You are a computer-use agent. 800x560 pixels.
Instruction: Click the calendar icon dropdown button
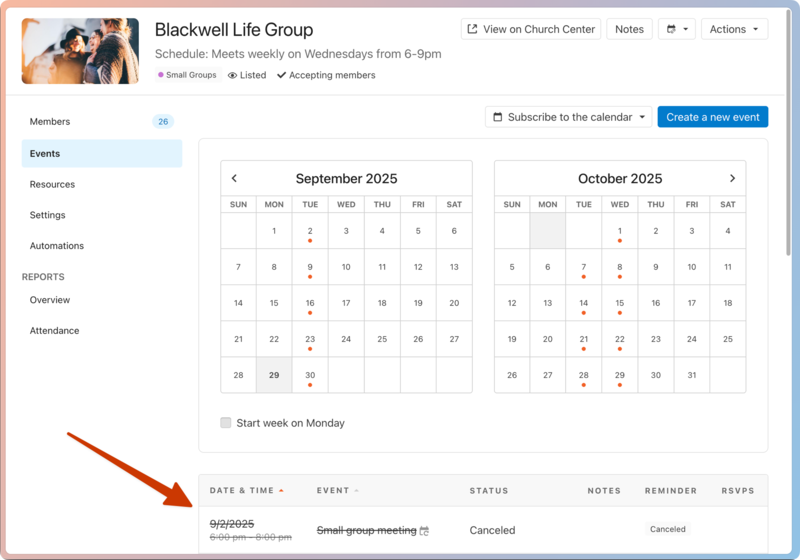tap(677, 30)
